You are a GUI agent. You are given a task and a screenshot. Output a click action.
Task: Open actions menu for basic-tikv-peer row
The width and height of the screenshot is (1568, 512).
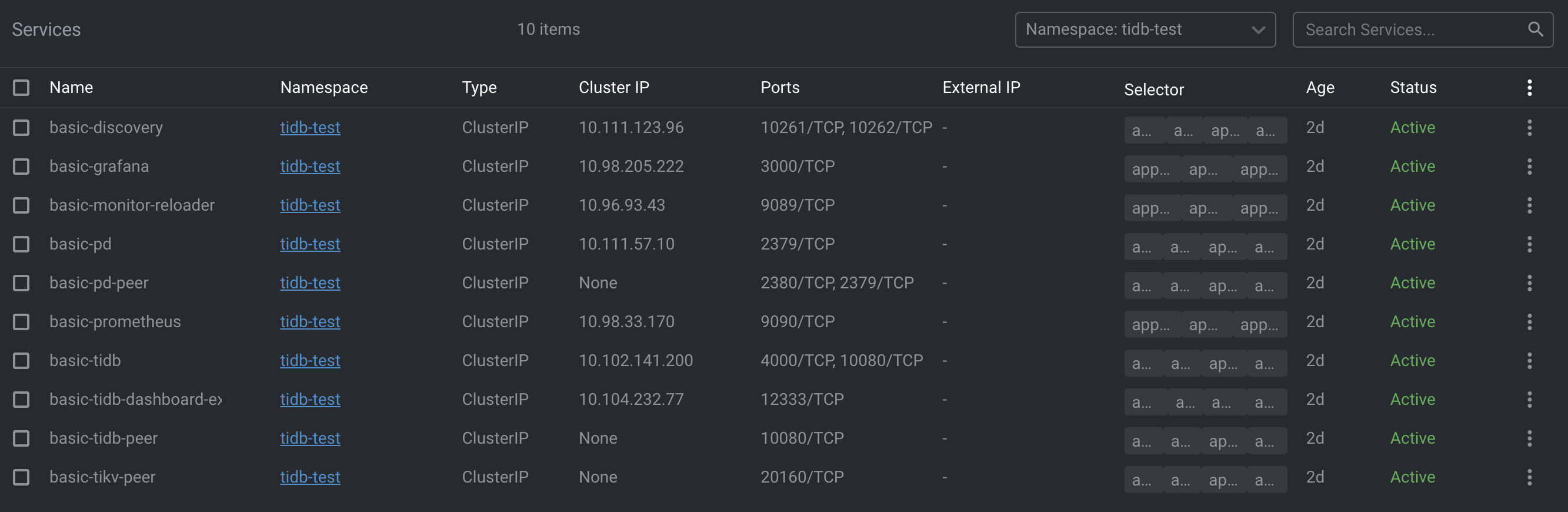[x=1529, y=477]
